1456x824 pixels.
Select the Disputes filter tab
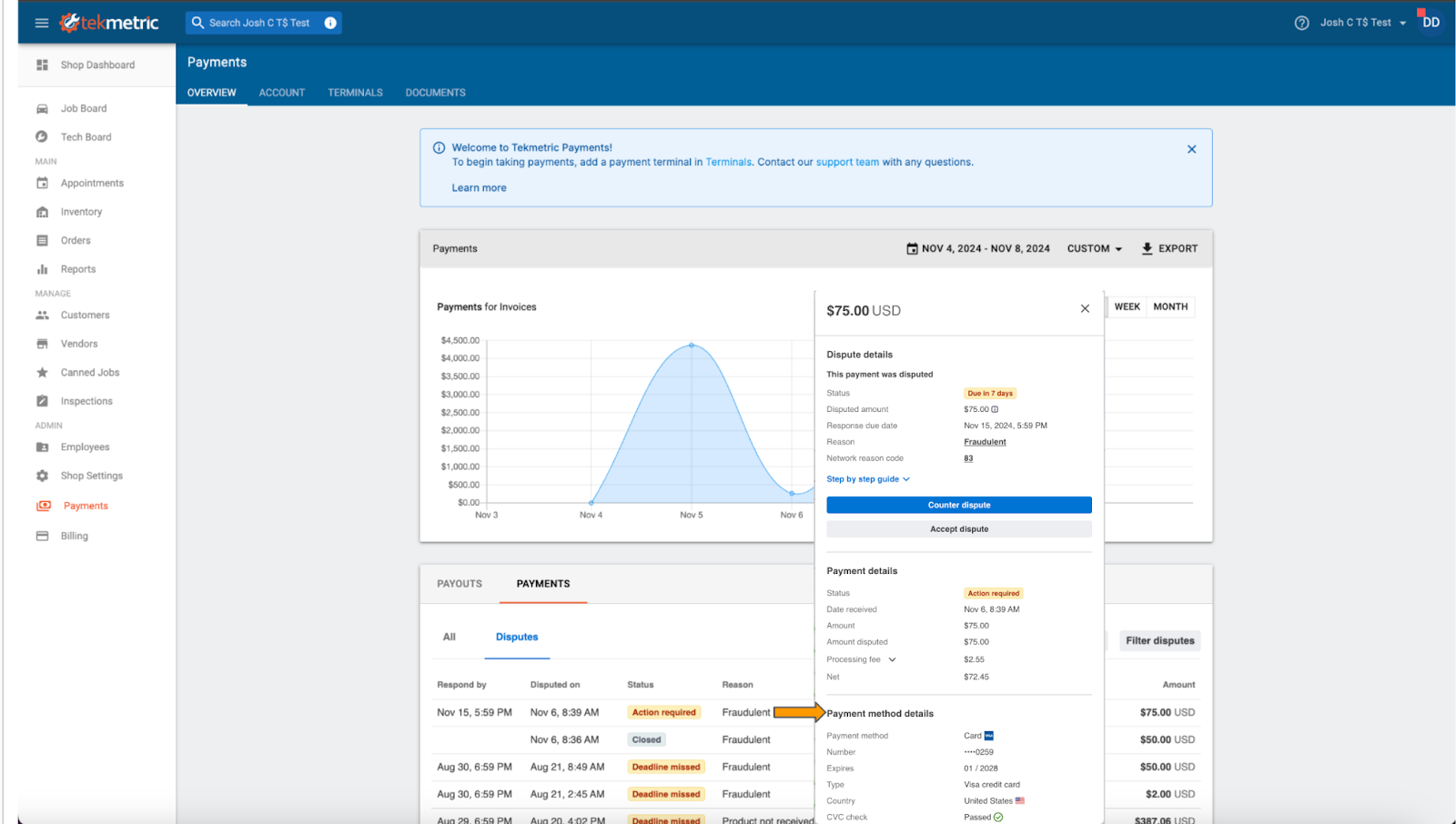tap(517, 638)
